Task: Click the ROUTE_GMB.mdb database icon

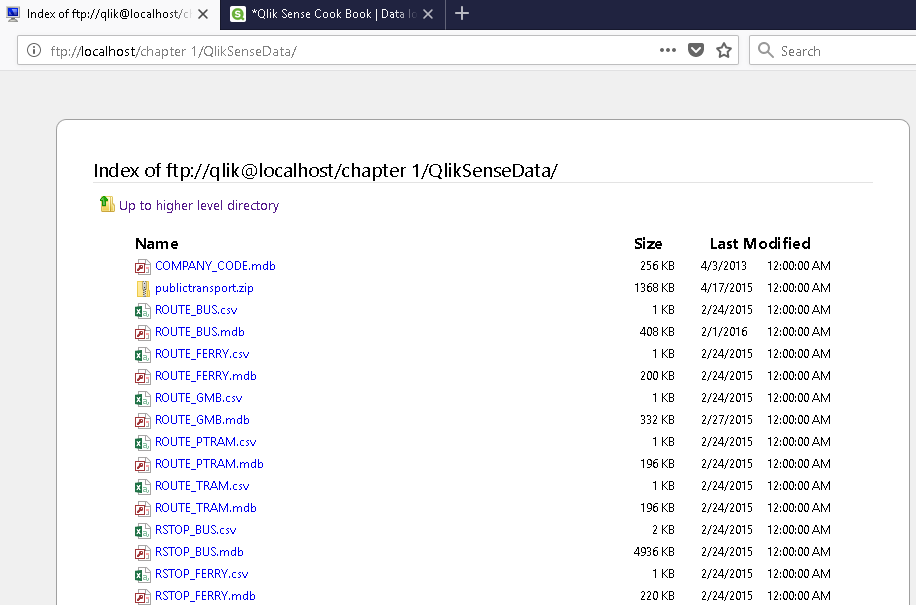Action: (x=143, y=421)
